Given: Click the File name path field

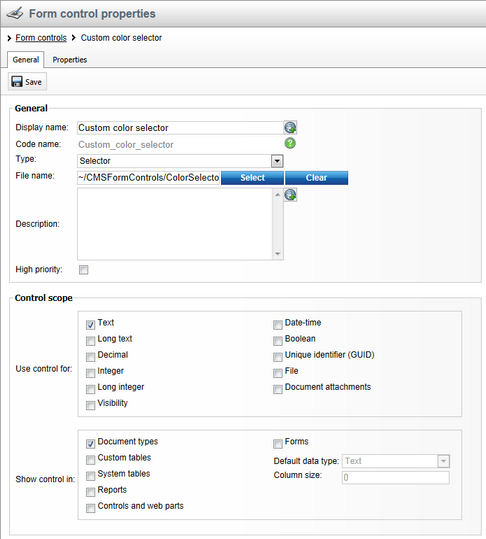Looking at the screenshot, I should (148, 178).
